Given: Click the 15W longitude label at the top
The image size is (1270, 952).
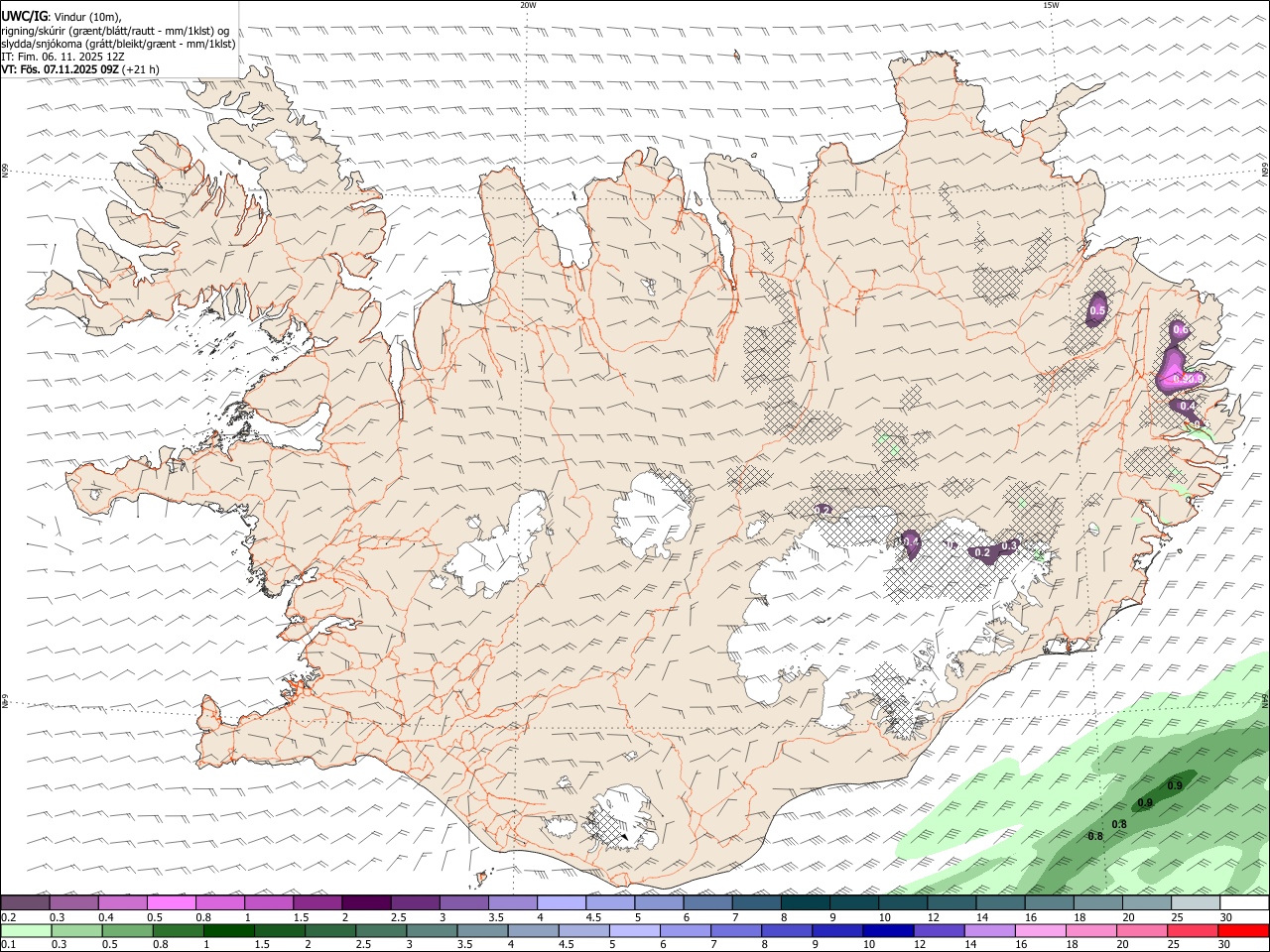Looking at the screenshot, I should (1051, 5).
